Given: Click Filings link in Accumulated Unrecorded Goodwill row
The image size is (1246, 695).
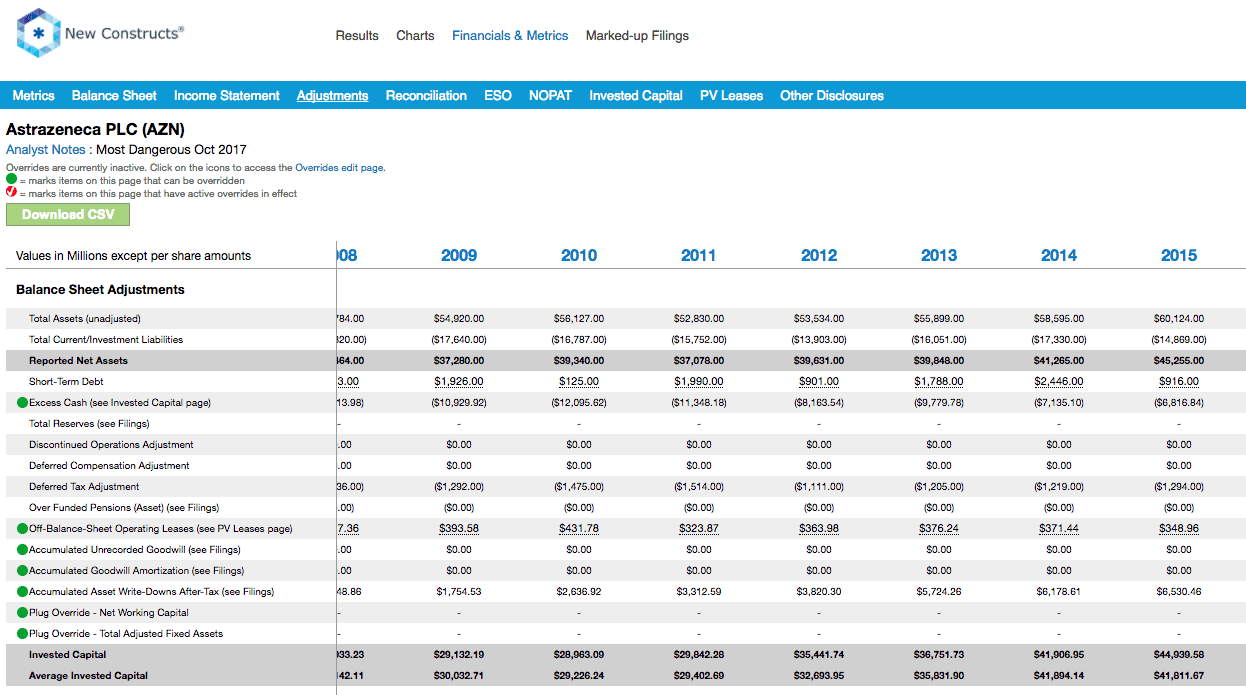Looking at the screenshot, I should pyautogui.click(x=222, y=550).
